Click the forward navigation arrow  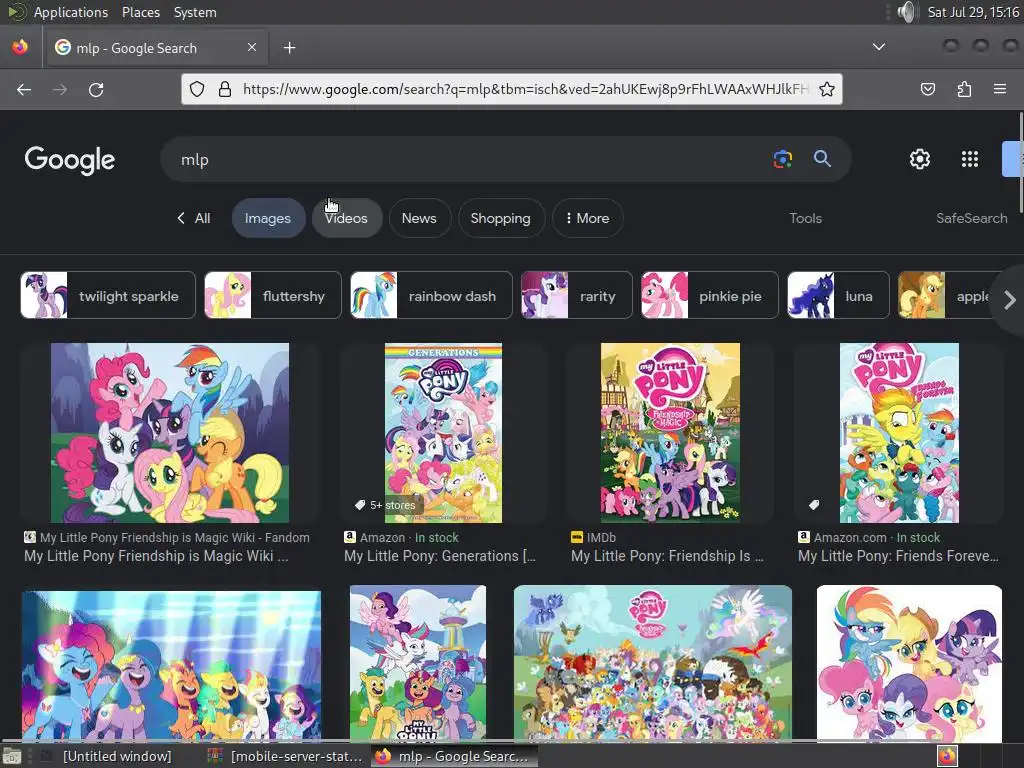tap(60, 89)
